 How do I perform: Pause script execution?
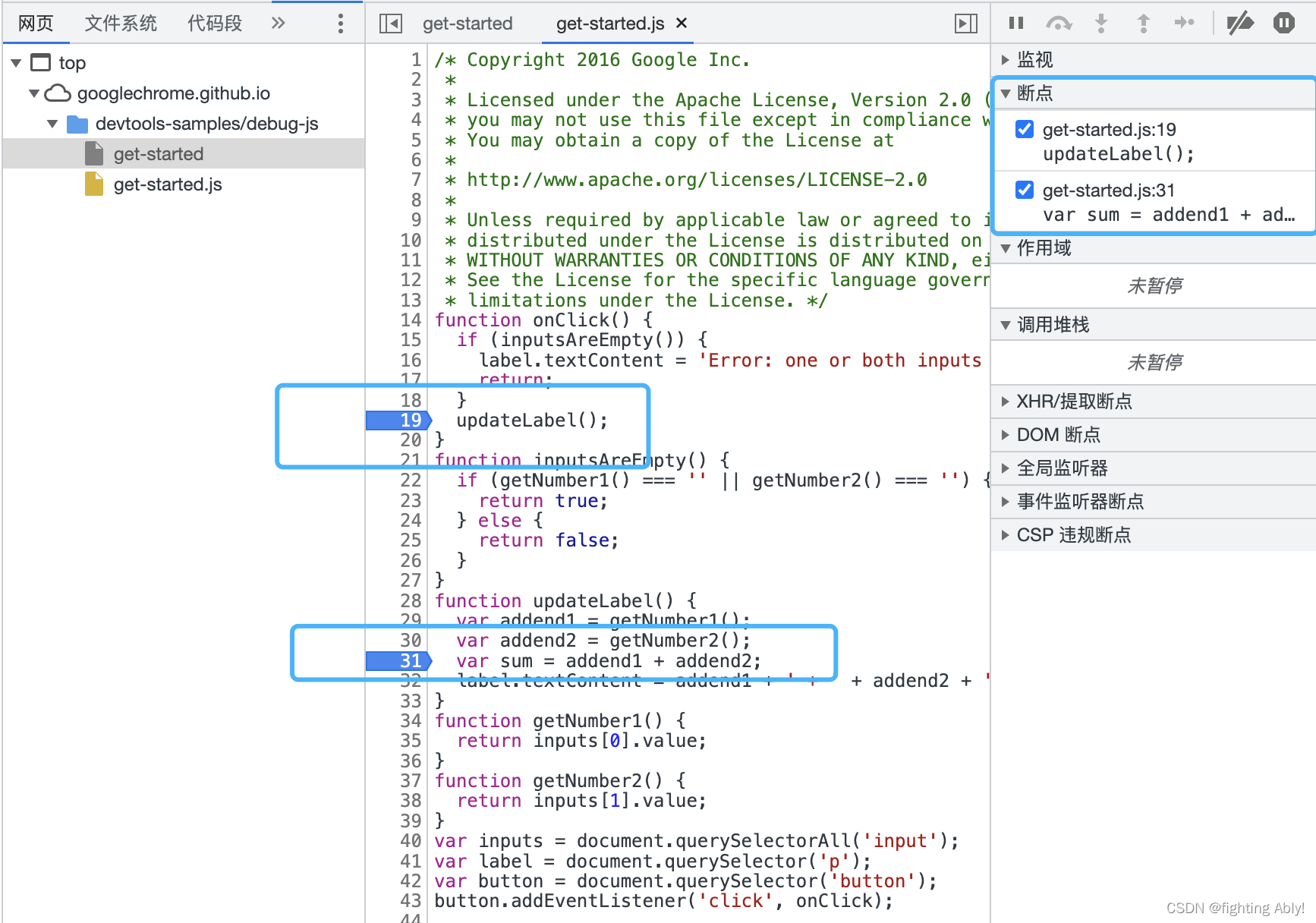[1016, 24]
